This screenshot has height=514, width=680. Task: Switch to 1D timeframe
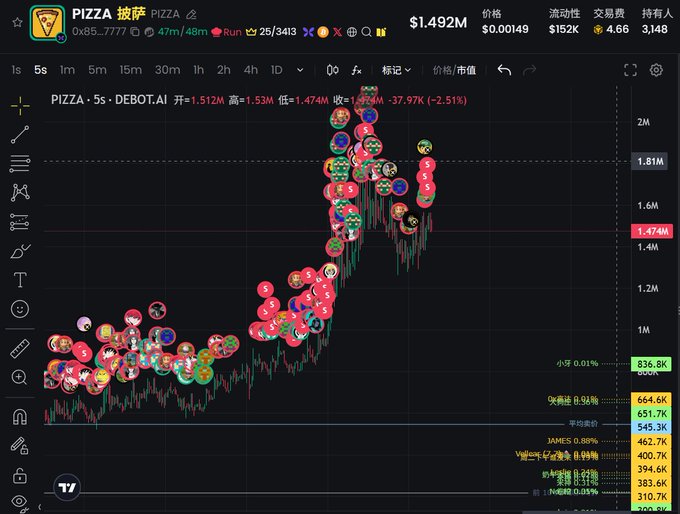click(x=277, y=70)
